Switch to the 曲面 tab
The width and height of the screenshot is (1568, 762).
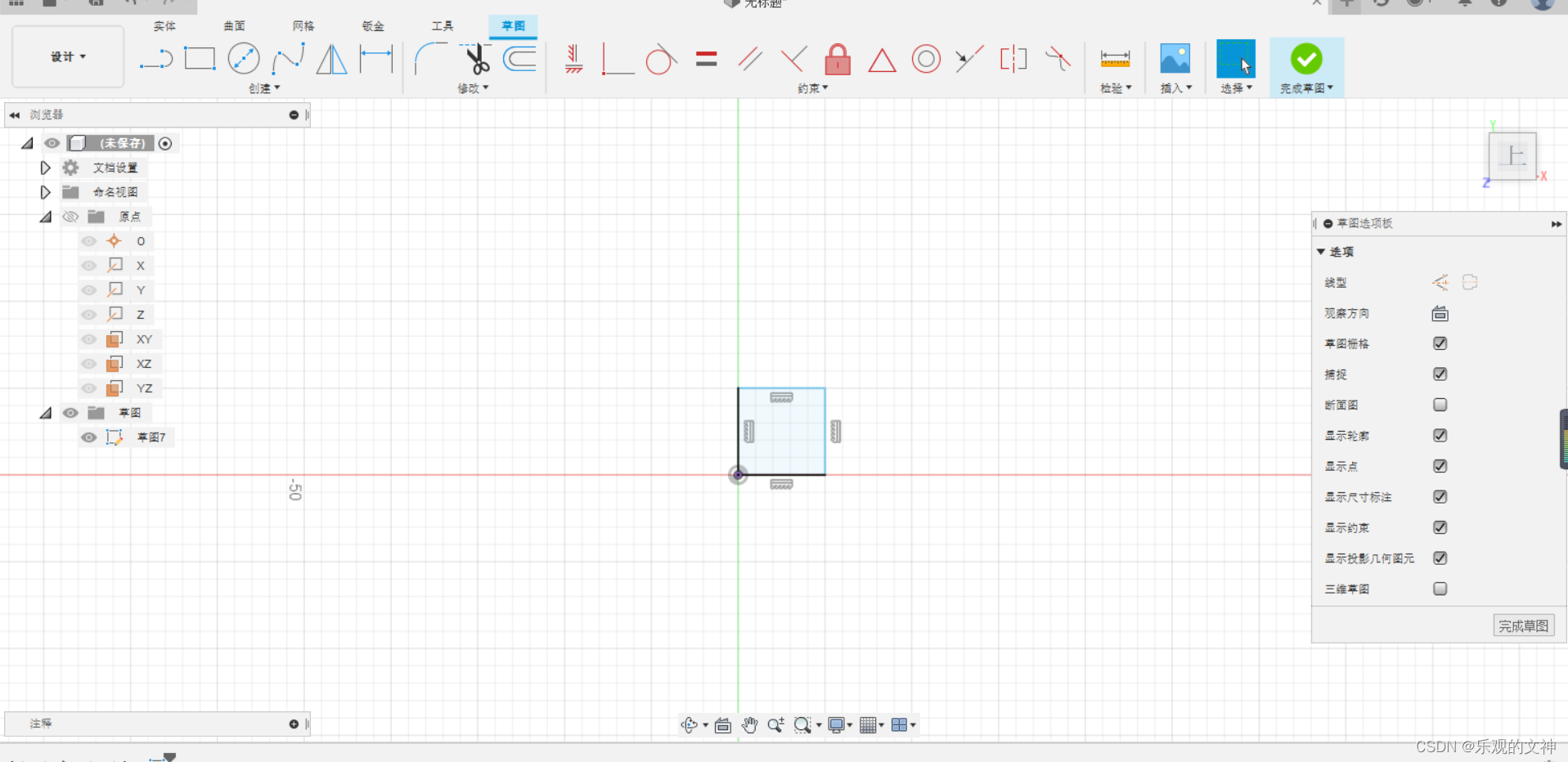[x=234, y=26]
